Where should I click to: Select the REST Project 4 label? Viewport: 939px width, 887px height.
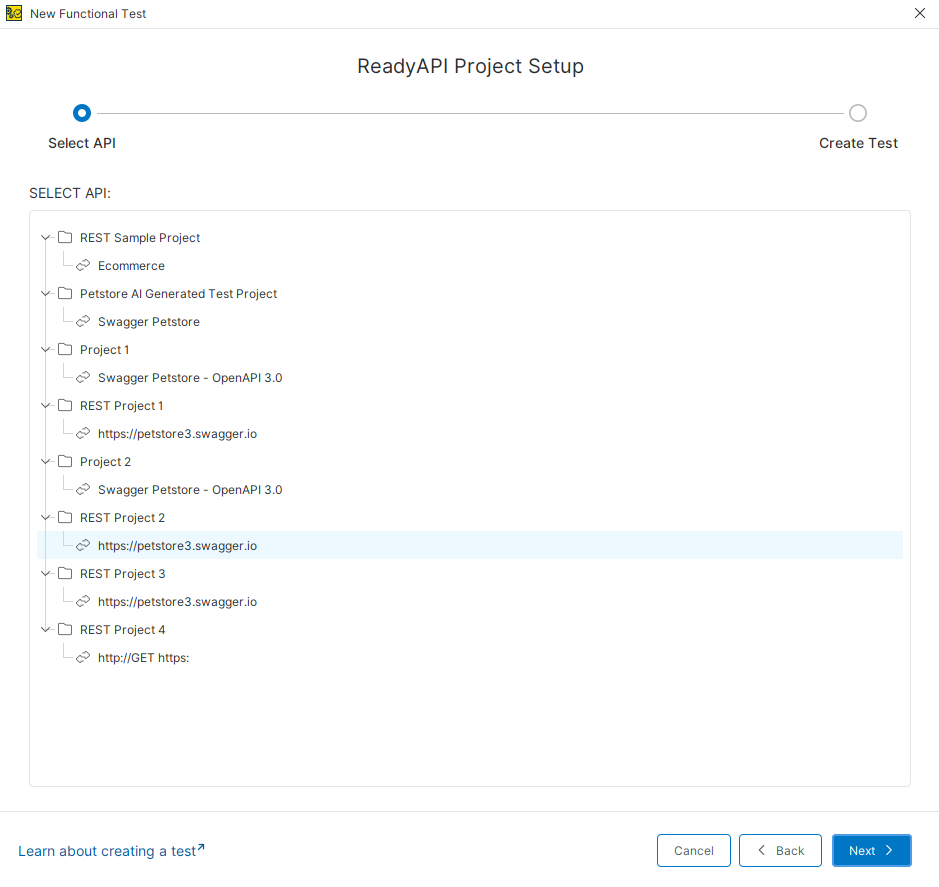[122, 629]
